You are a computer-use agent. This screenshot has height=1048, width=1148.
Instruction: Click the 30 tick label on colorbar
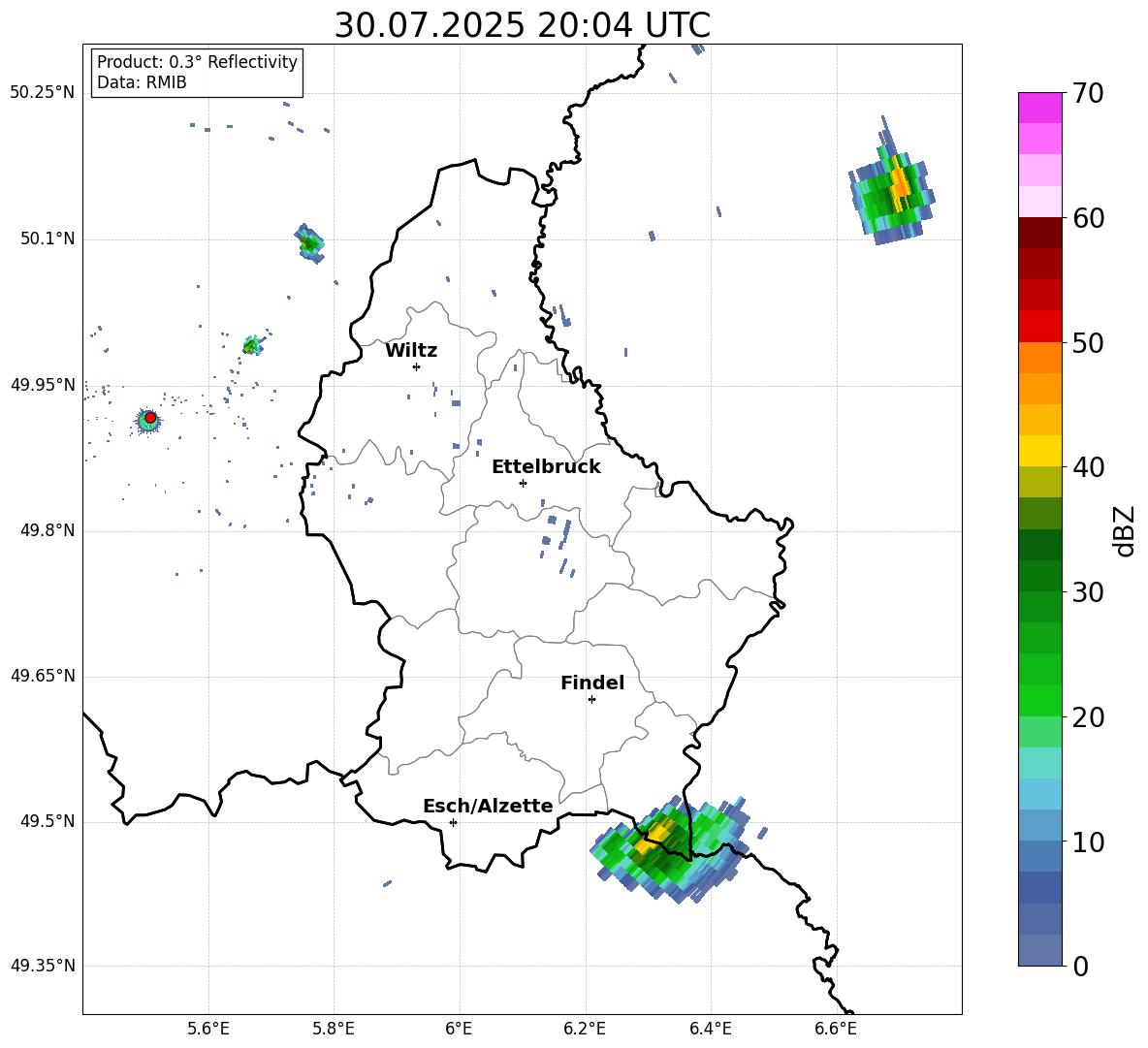click(1088, 592)
